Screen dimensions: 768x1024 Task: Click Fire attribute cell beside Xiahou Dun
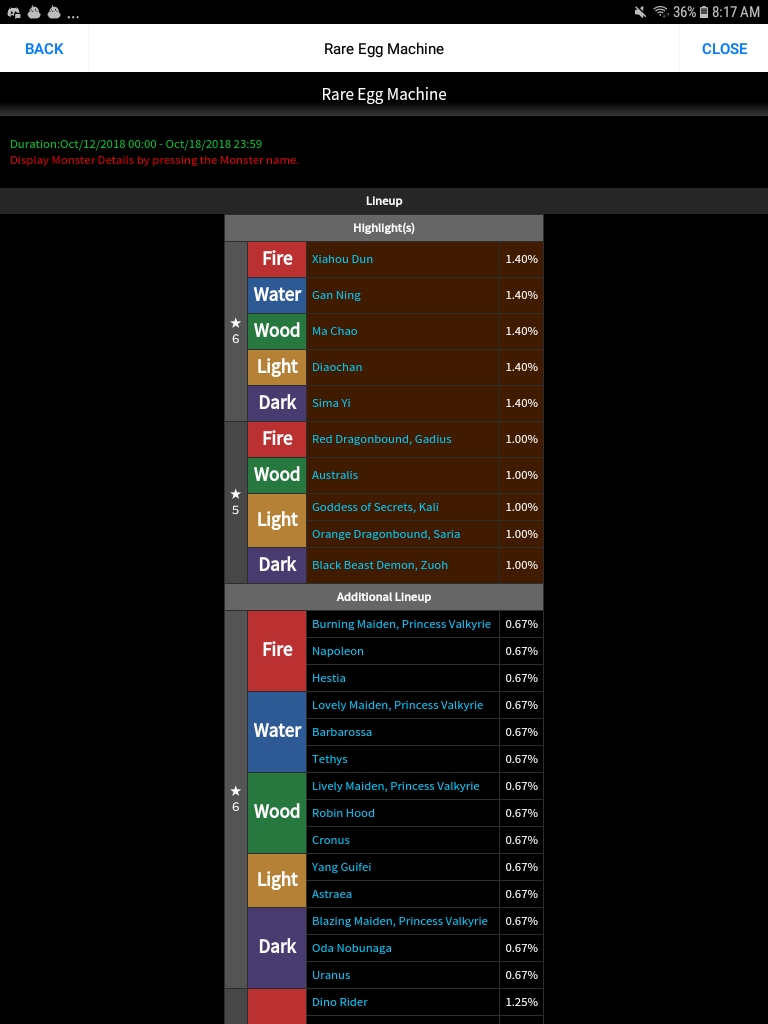tap(277, 259)
